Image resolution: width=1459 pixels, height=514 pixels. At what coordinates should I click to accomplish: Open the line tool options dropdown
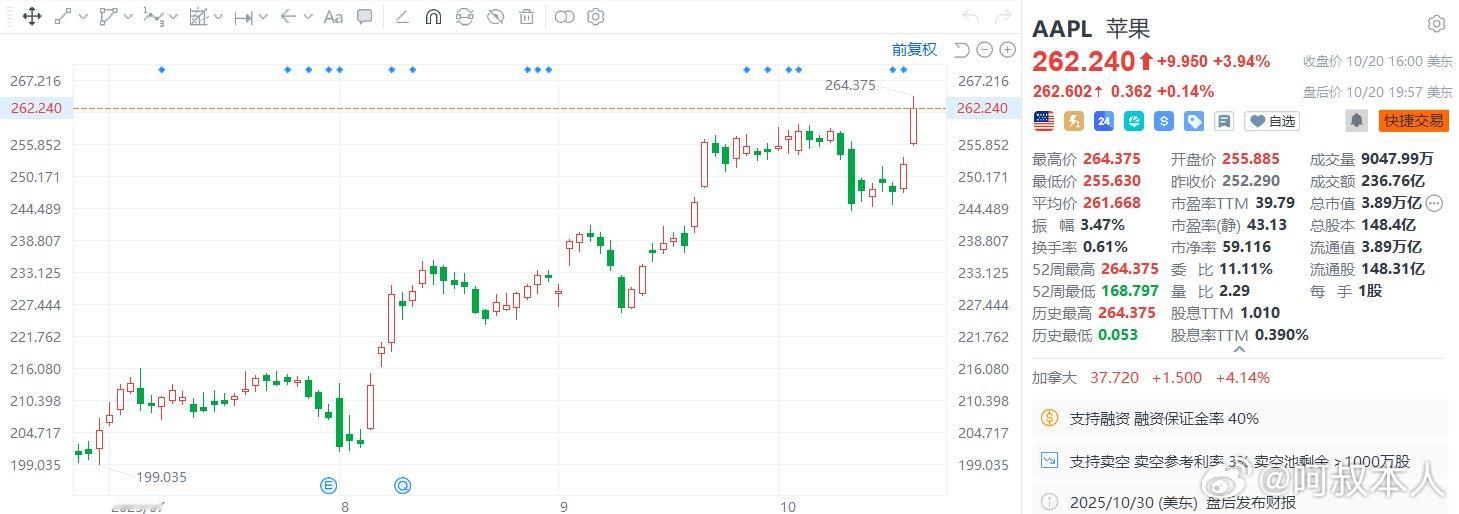(x=83, y=17)
